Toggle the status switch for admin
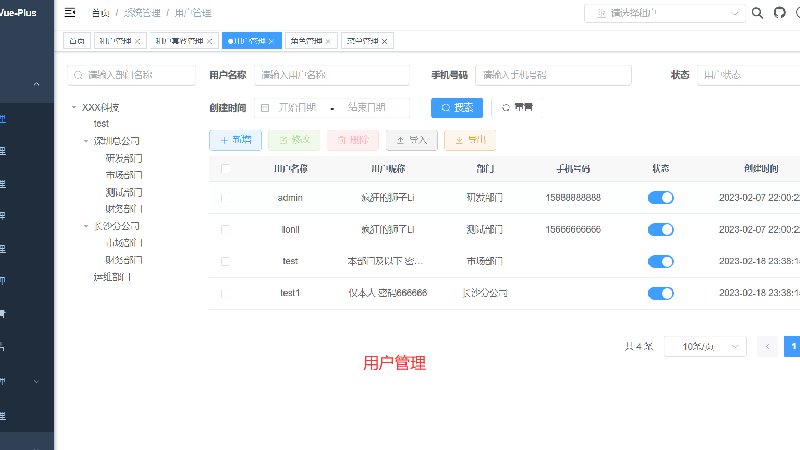 (x=661, y=197)
